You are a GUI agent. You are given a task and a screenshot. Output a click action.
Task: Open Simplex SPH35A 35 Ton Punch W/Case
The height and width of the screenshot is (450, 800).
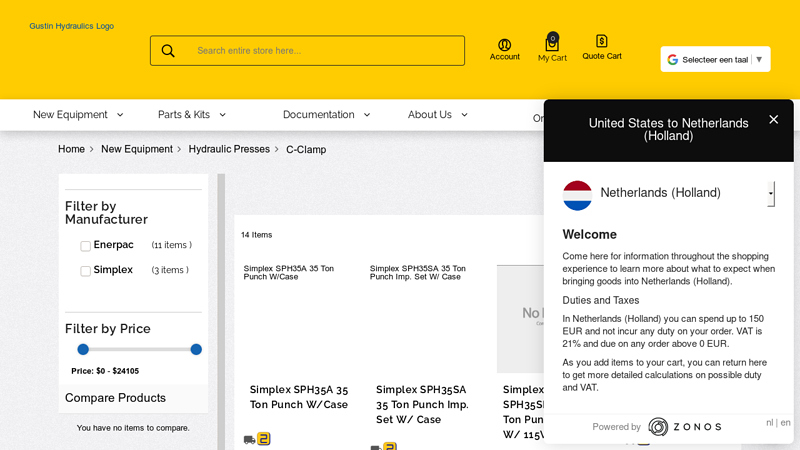[x=299, y=397]
